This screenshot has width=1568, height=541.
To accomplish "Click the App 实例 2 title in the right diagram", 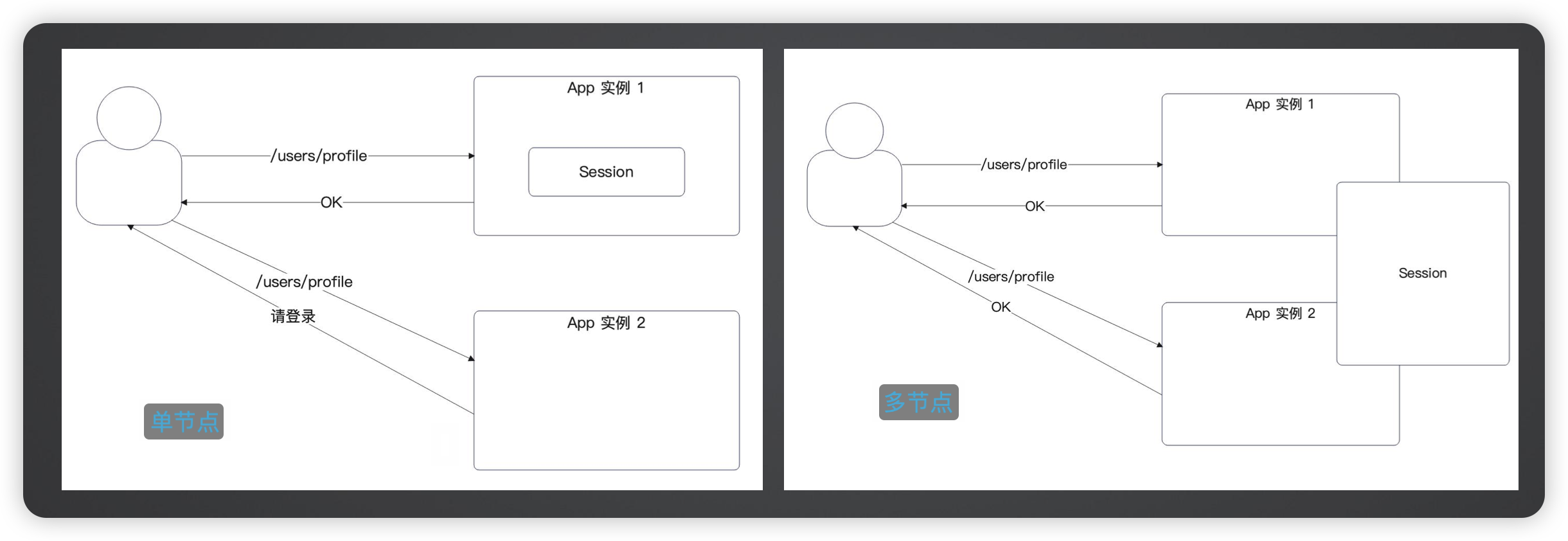I will (1279, 314).
